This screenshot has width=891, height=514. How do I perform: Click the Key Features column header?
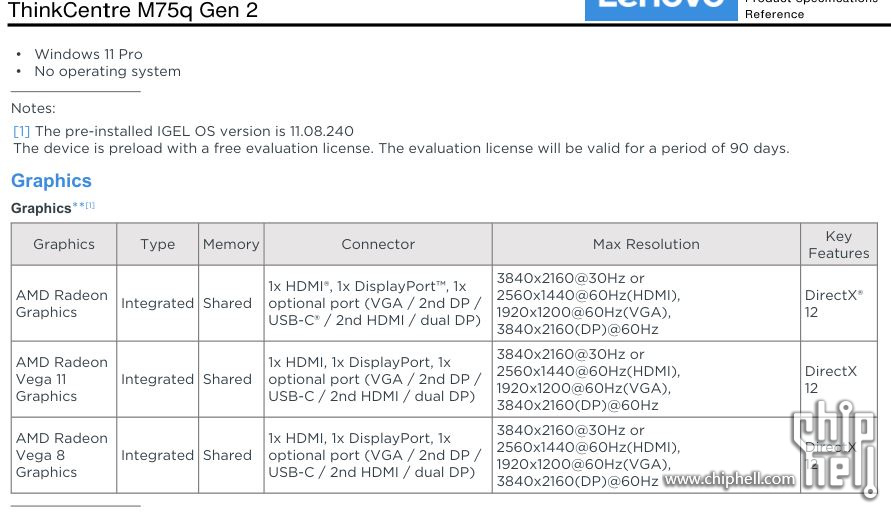[839, 244]
